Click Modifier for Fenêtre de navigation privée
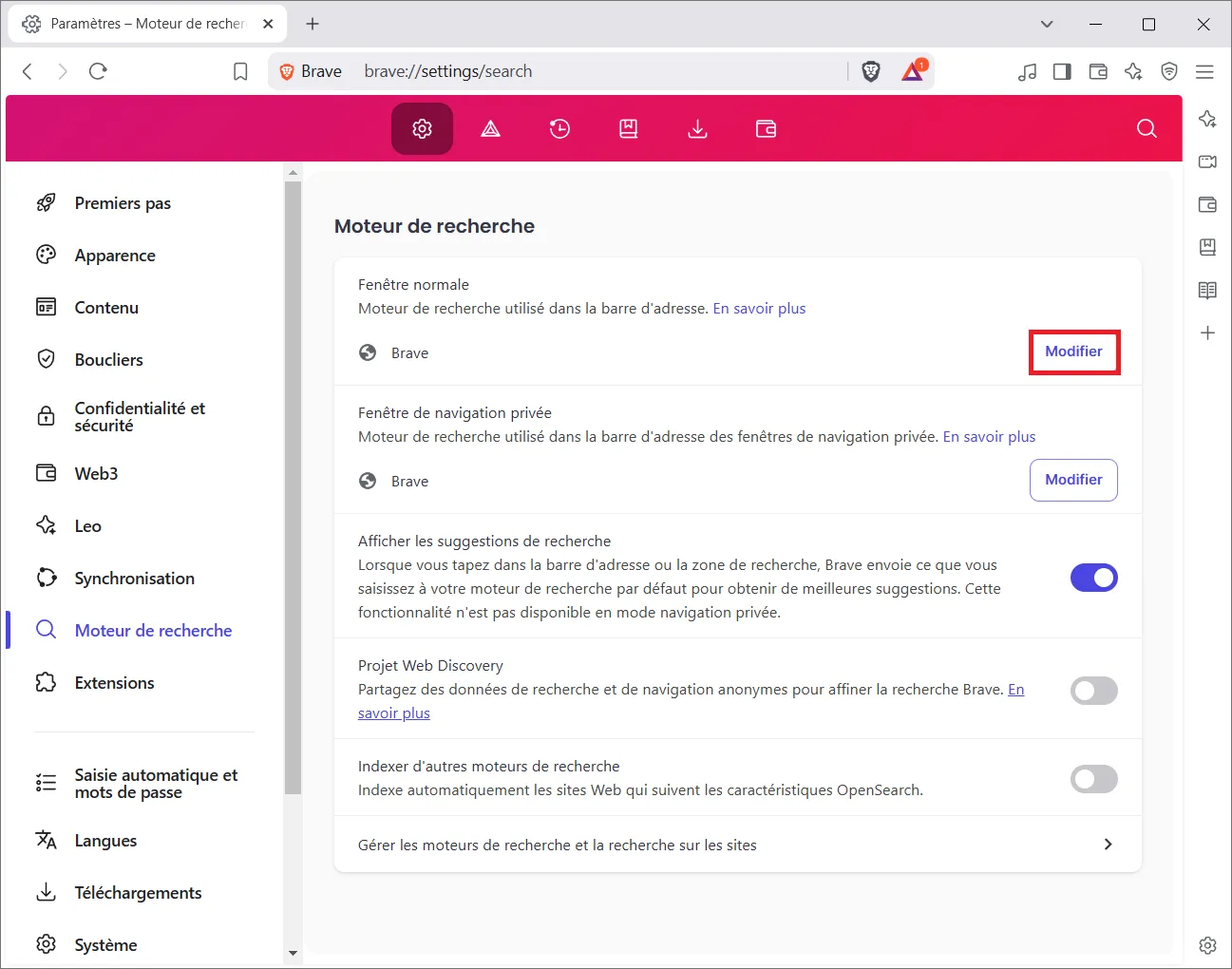Image resolution: width=1232 pixels, height=969 pixels. coord(1073,480)
